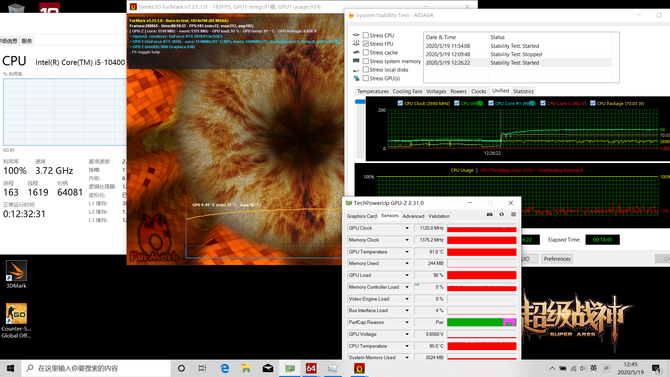Switch to GPU-Z Graphics Card tab
The width and height of the screenshot is (670, 377).
[x=361, y=216]
